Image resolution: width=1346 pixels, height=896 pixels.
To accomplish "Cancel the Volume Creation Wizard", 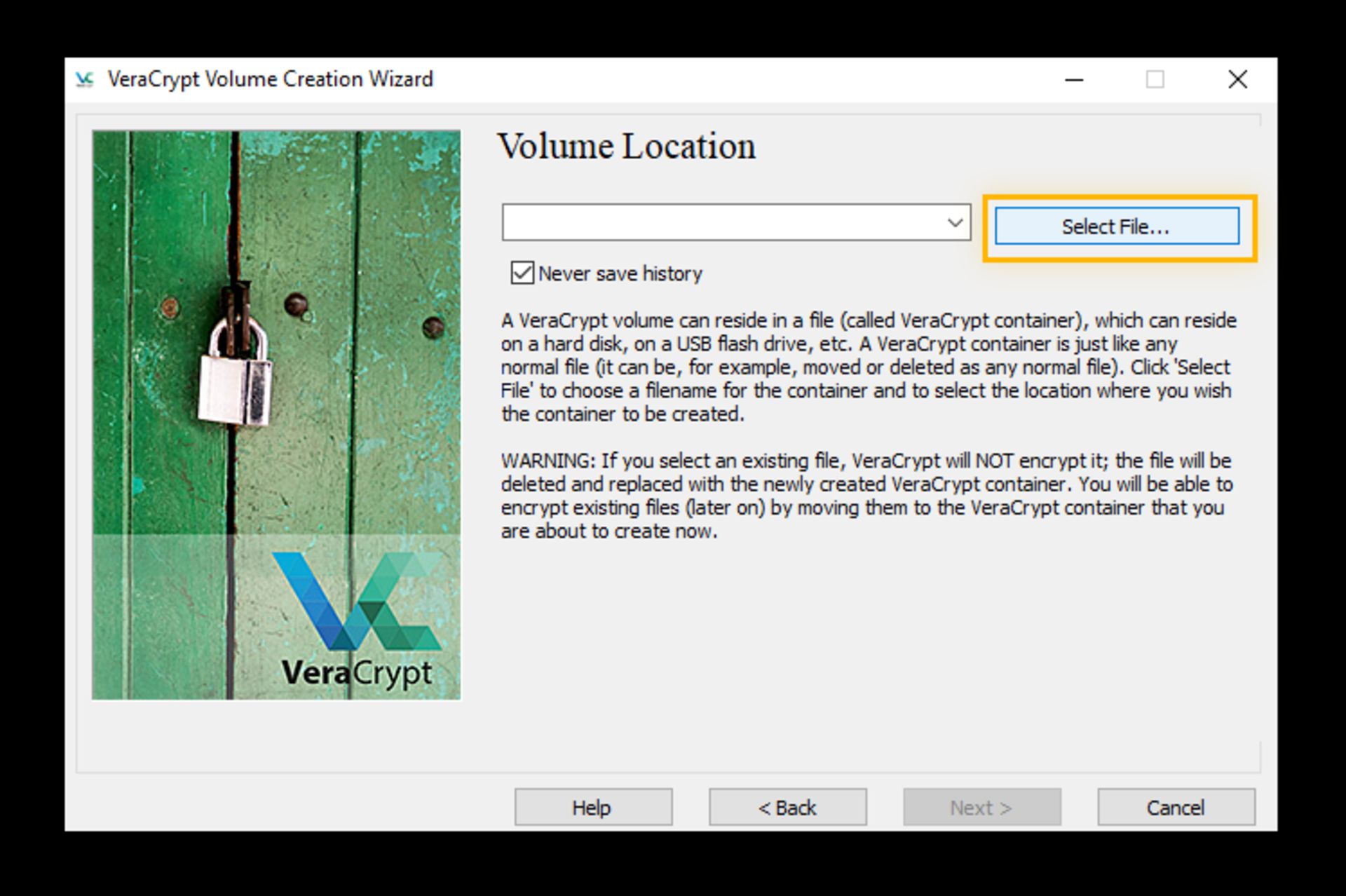I will pyautogui.click(x=1176, y=808).
